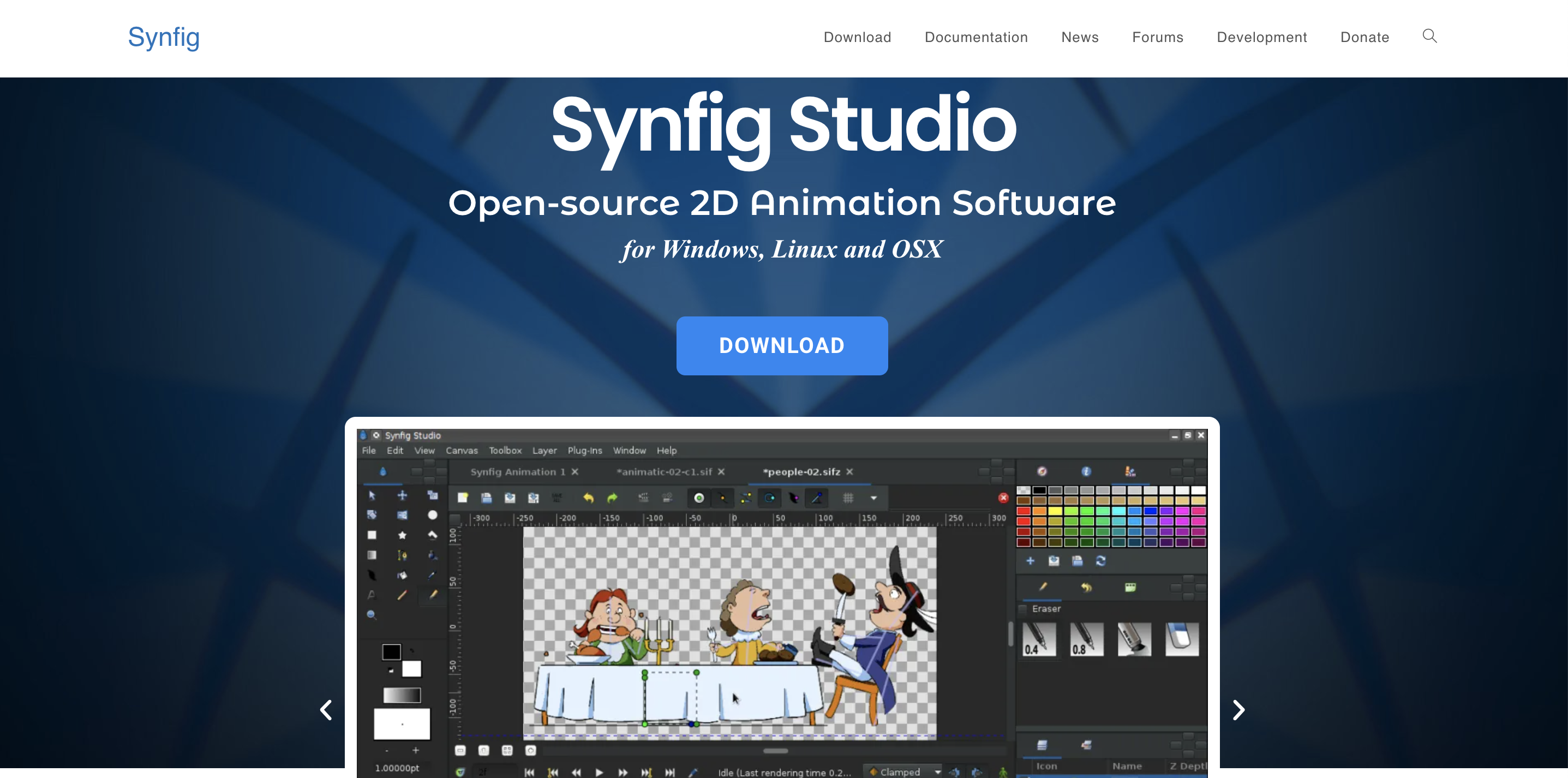Click the Documentation navigation link
1568x778 pixels.
976,37
